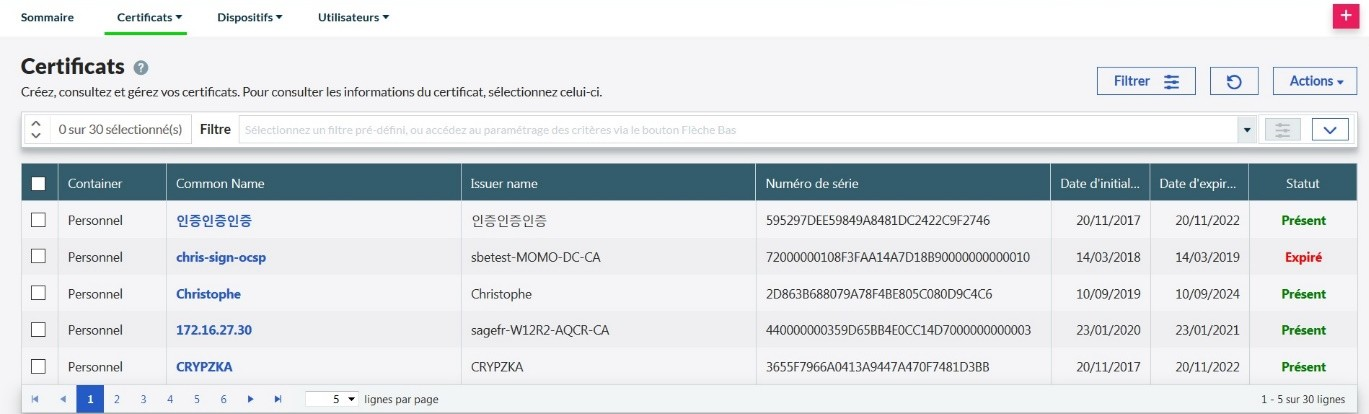Viewport: 1369px width, 414px height.
Task: Open the Christophe certificate link
Action: pos(208,294)
